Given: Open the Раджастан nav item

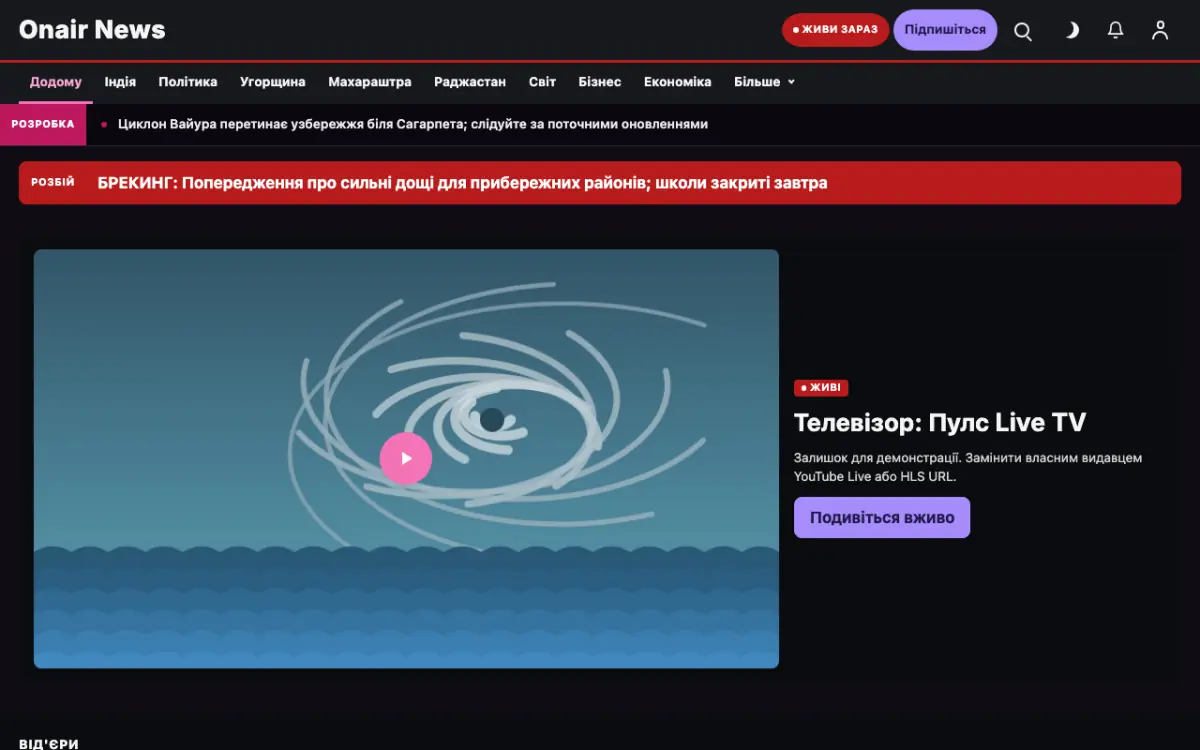Looking at the screenshot, I should (x=470, y=82).
